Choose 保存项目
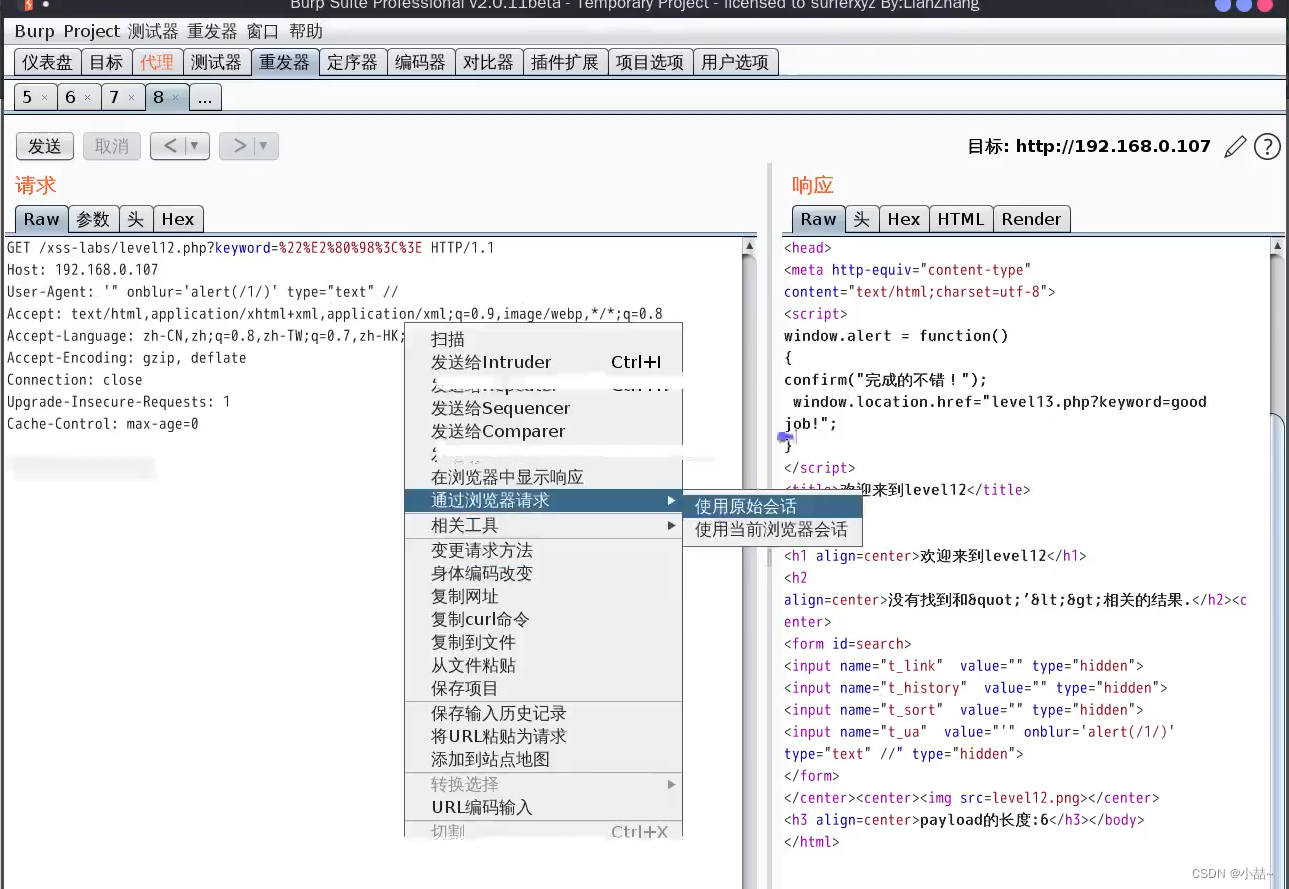This screenshot has width=1289, height=889. [x=543, y=688]
